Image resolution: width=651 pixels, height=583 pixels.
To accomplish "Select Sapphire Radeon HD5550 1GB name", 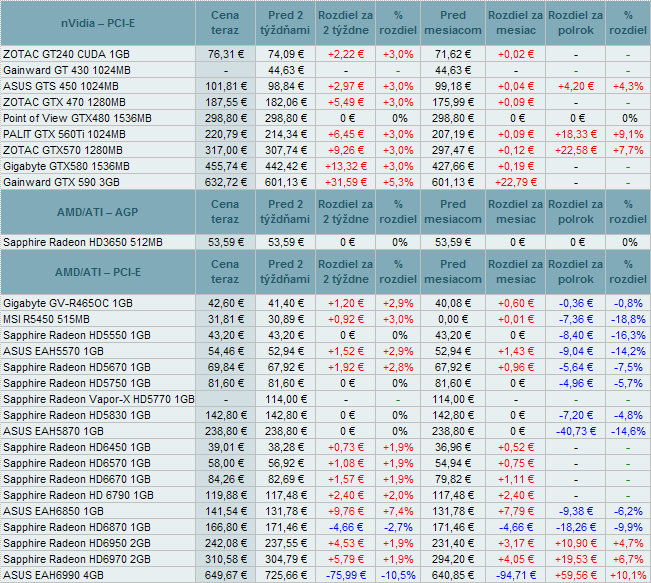I will click(x=77, y=336).
